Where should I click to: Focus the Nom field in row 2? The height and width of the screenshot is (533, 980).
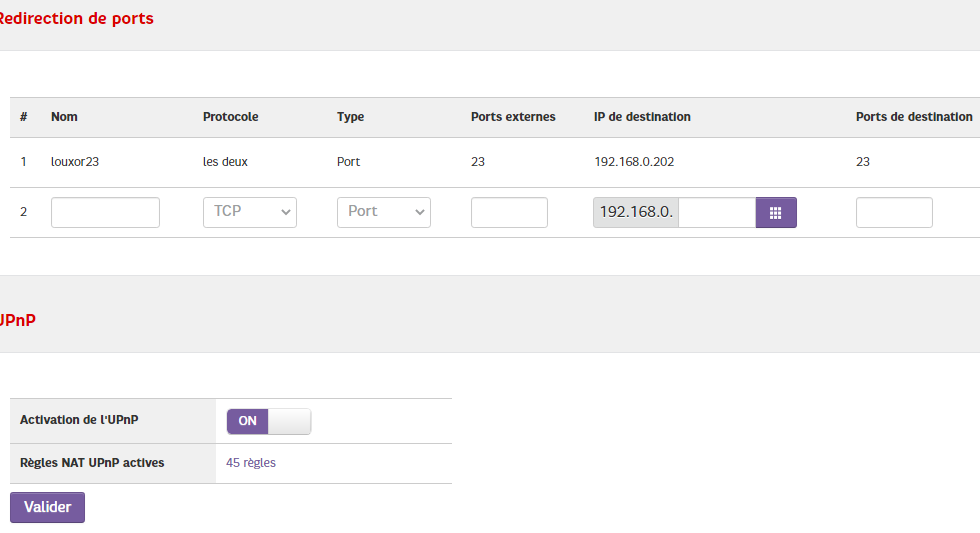105,212
